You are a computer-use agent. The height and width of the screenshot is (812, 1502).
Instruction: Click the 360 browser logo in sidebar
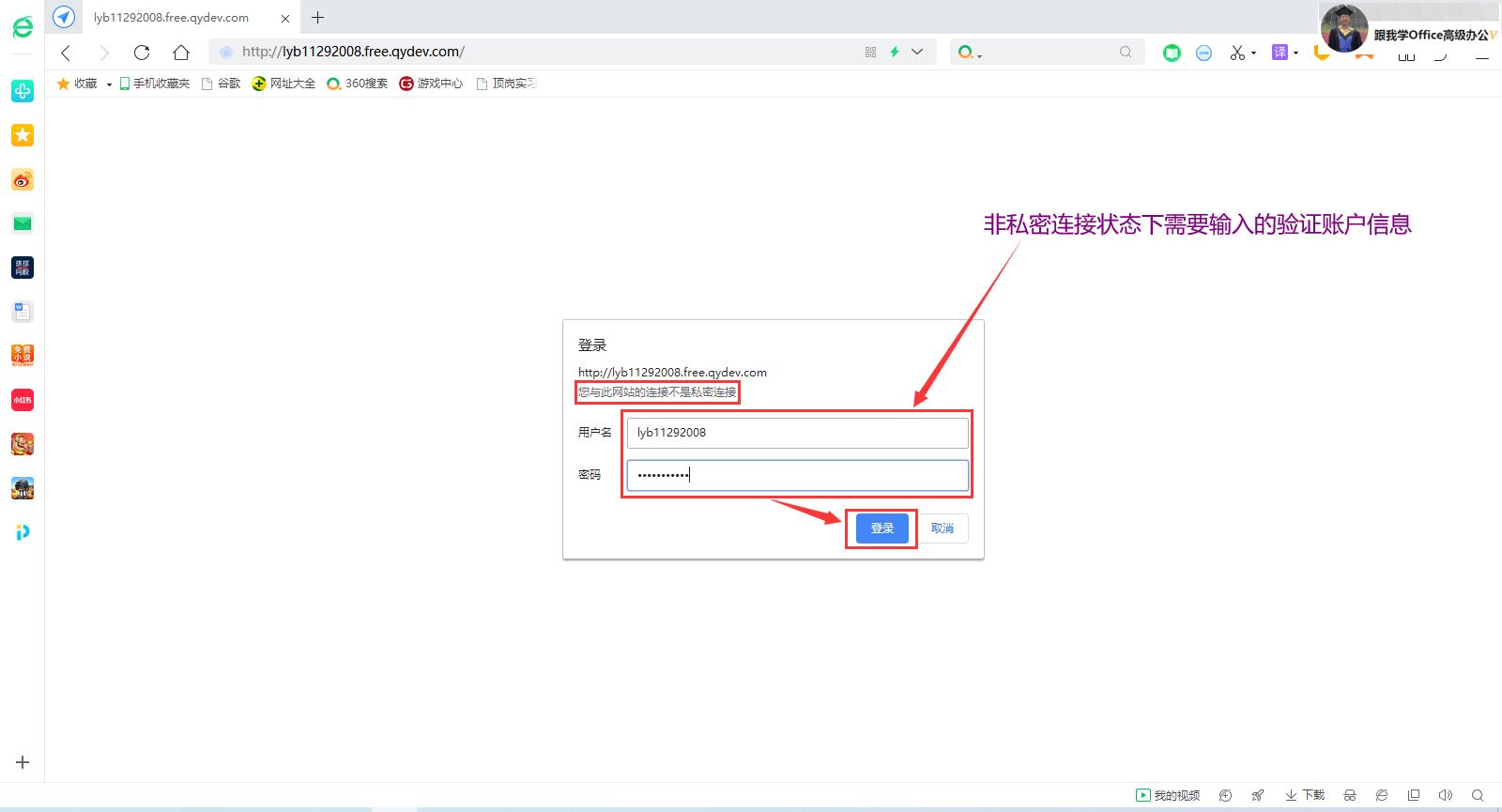[x=23, y=27]
